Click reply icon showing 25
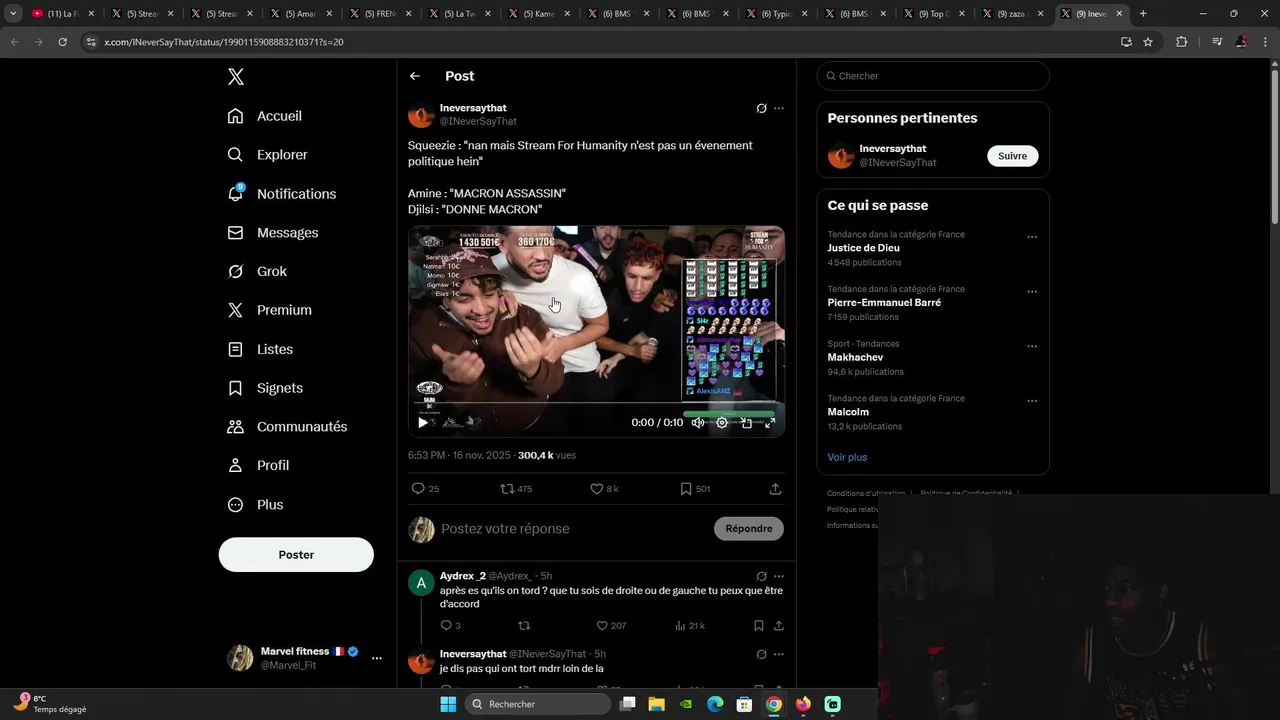 [418, 489]
